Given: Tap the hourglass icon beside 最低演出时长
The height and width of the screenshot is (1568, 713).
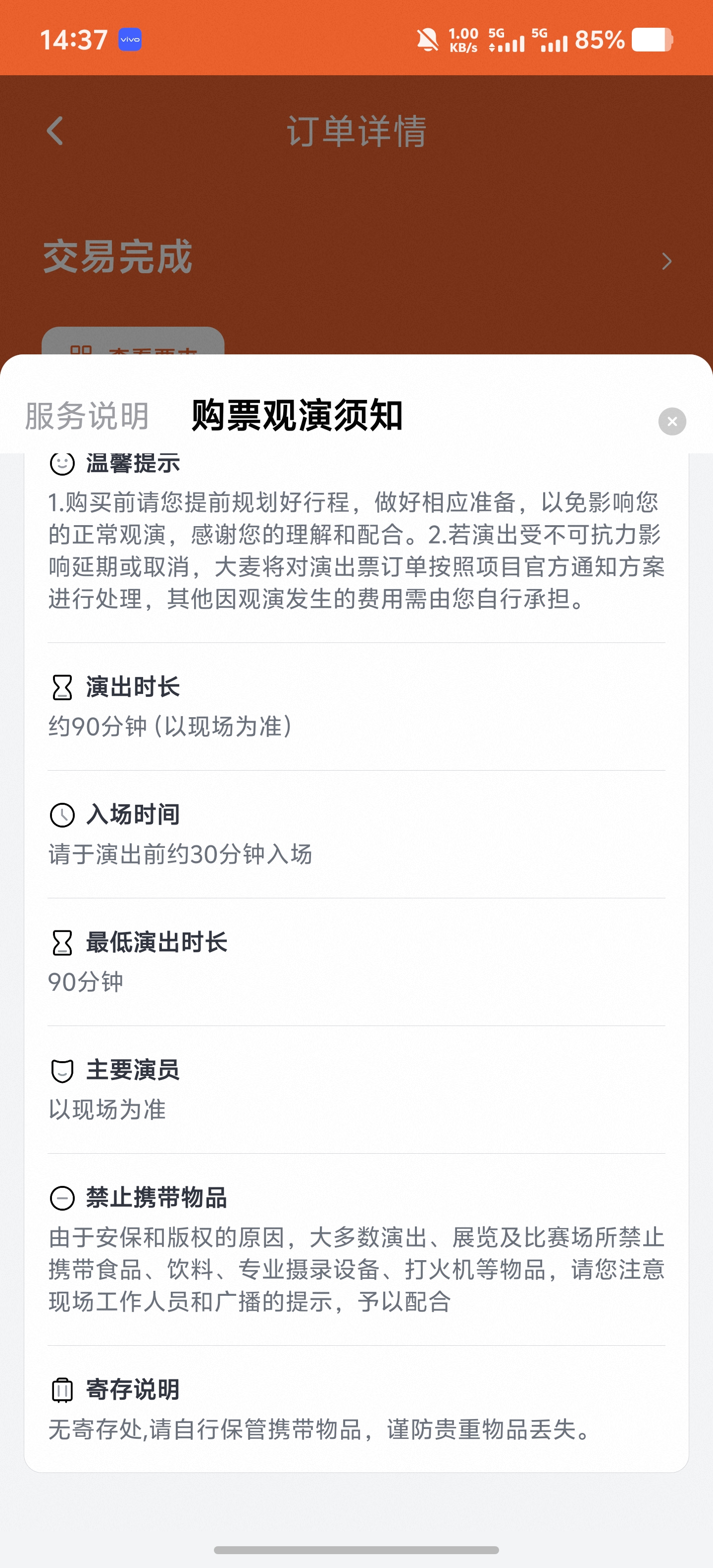Looking at the screenshot, I should click(61, 943).
